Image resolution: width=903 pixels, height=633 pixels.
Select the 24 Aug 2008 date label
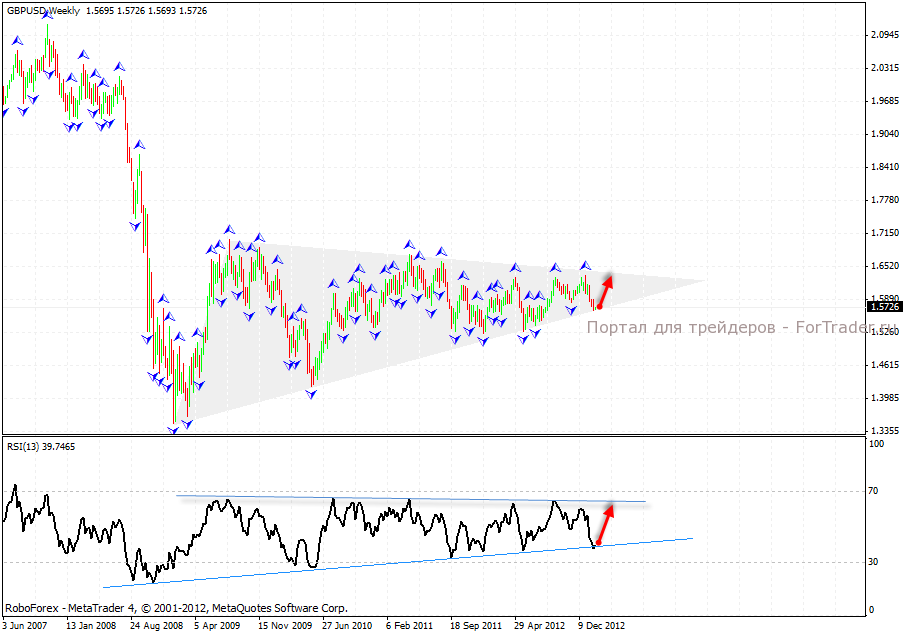click(x=158, y=625)
